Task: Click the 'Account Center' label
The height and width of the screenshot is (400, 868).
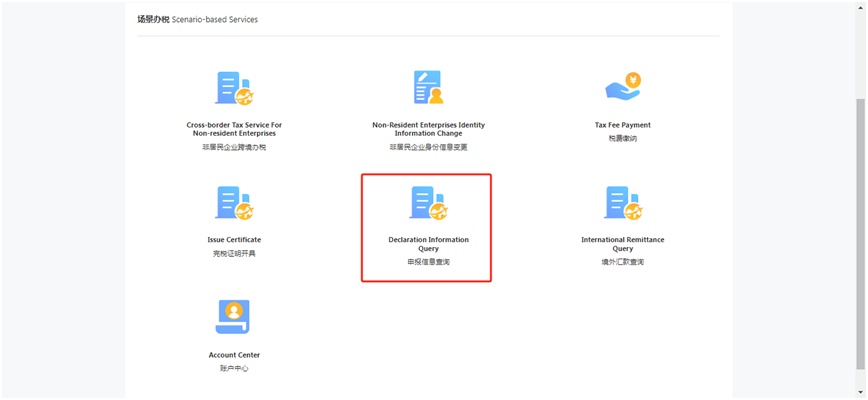Action: [234, 355]
